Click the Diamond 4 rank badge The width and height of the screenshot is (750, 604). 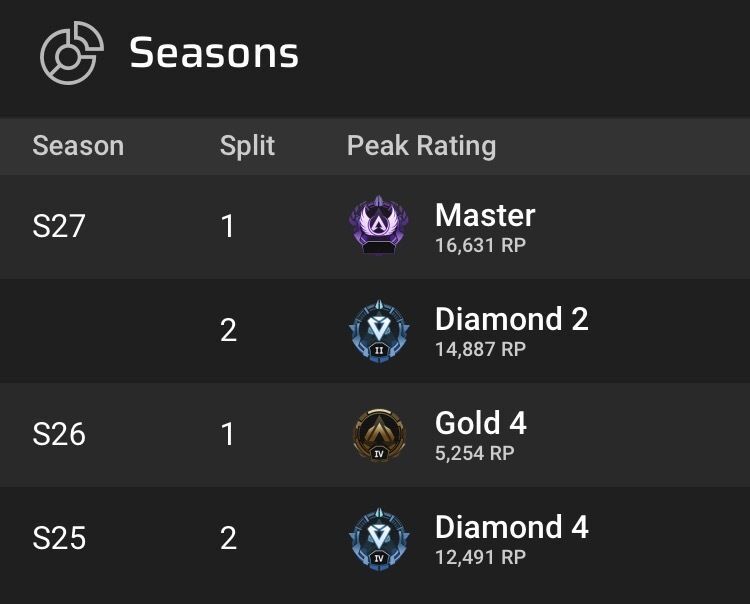pos(379,539)
